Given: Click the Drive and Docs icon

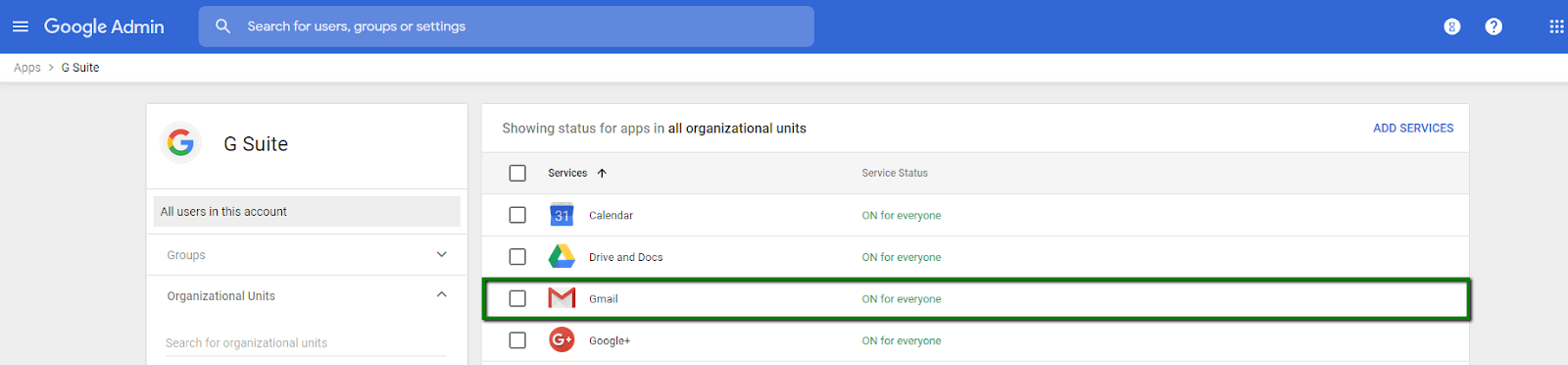Looking at the screenshot, I should [x=562, y=256].
